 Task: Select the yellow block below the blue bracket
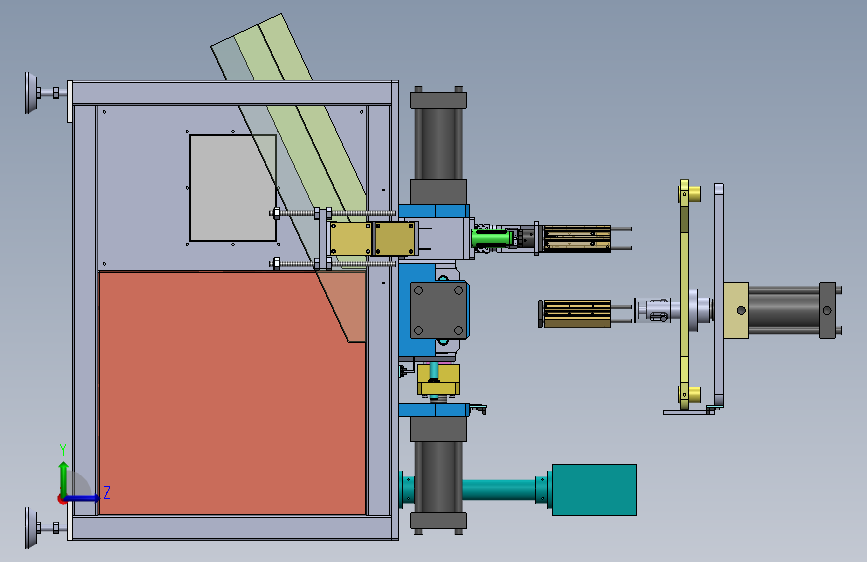coord(438,379)
